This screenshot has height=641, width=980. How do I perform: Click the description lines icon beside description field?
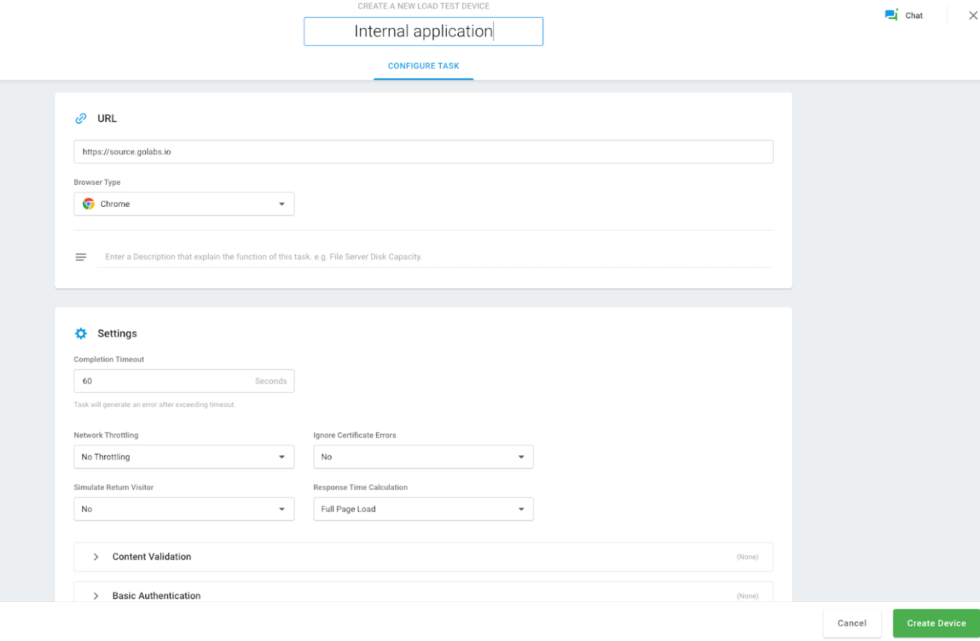pos(81,256)
